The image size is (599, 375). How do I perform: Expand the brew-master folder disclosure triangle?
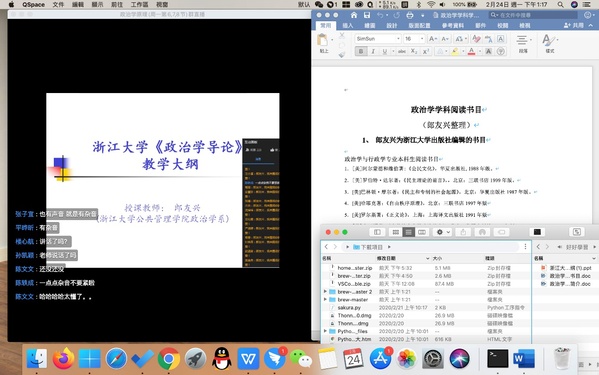(x=325, y=299)
